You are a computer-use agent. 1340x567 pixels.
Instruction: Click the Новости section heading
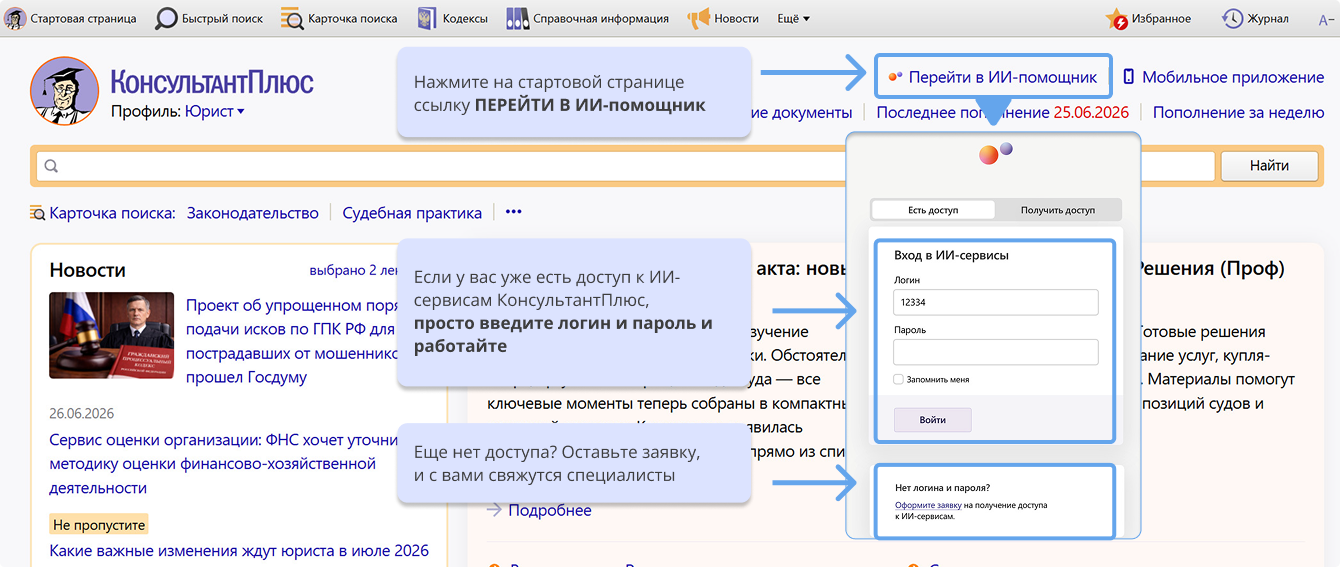88,270
